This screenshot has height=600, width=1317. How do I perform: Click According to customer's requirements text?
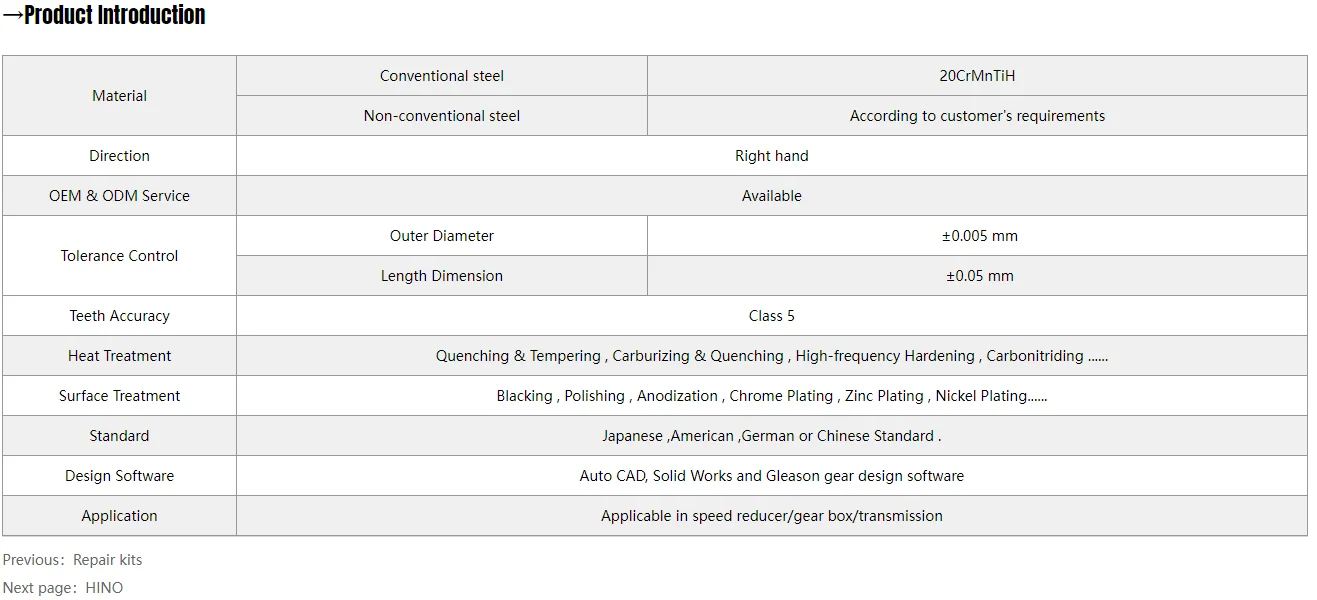tap(977, 116)
